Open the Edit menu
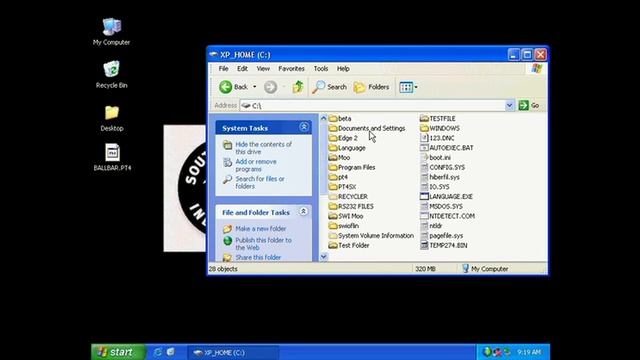The width and height of the screenshot is (640, 360). 242,69
